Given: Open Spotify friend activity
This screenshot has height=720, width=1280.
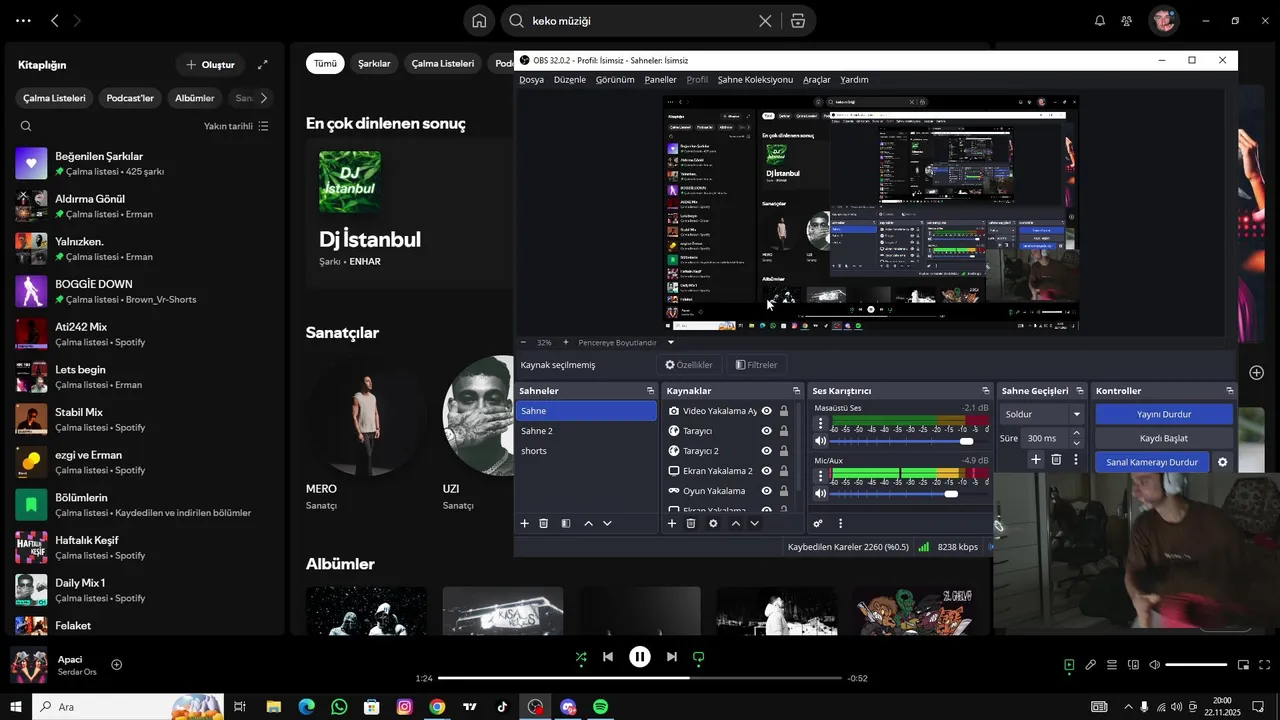Looking at the screenshot, I should tap(1127, 21).
